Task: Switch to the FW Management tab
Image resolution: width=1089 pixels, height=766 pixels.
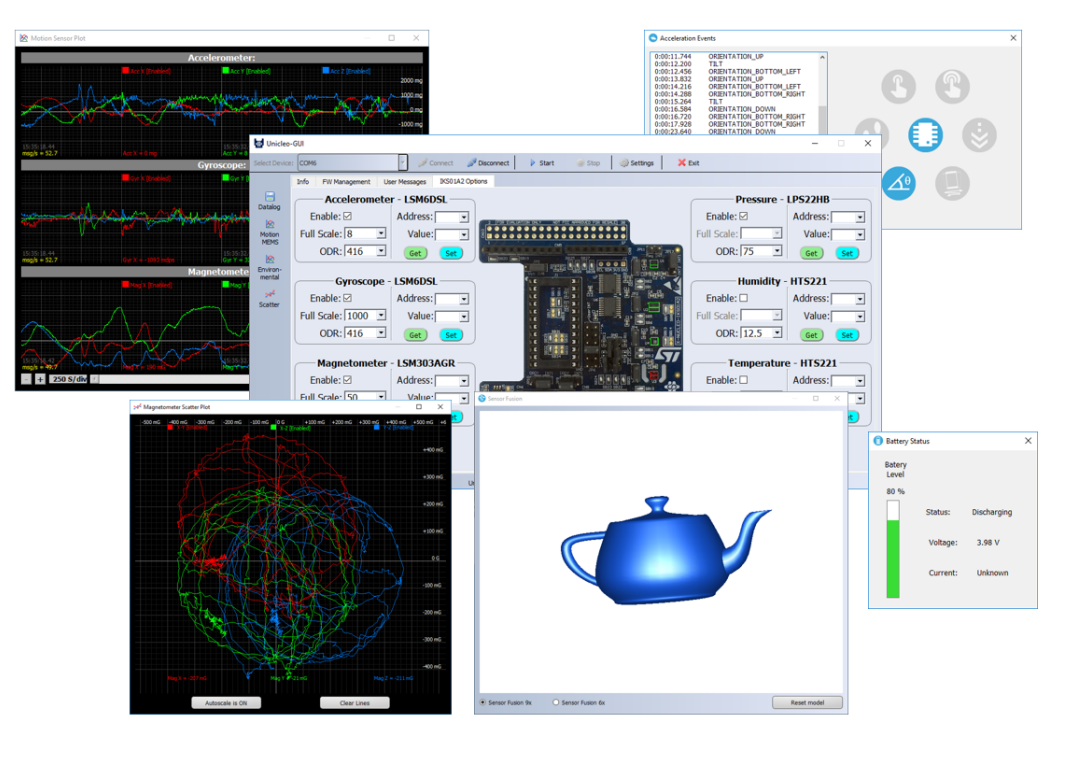Action: (345, 183)
